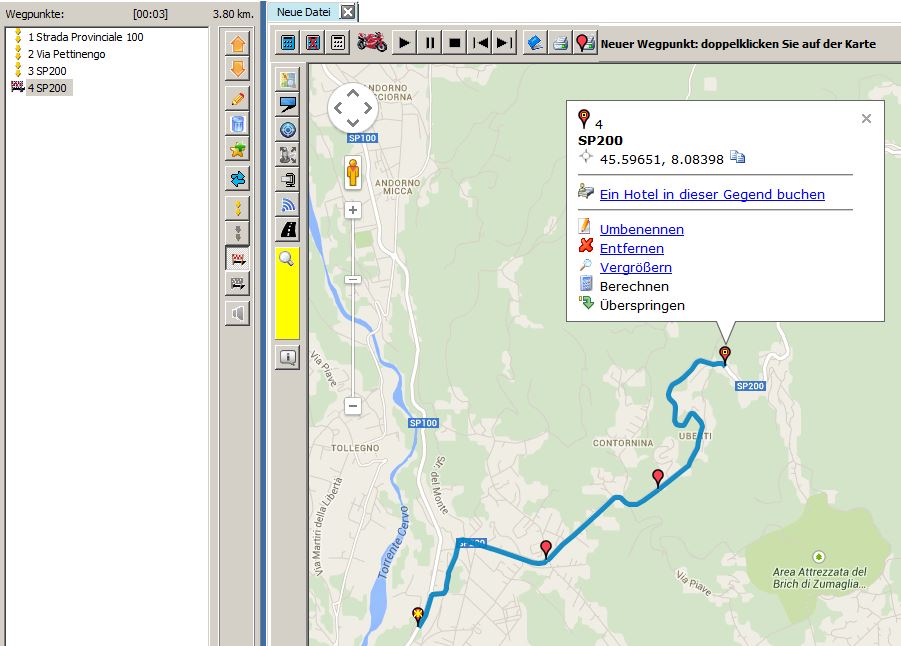The width and height of the screenshot is (901, 646).
Task: Click the pencil edit waypoint icon
Action: [237, 98]
